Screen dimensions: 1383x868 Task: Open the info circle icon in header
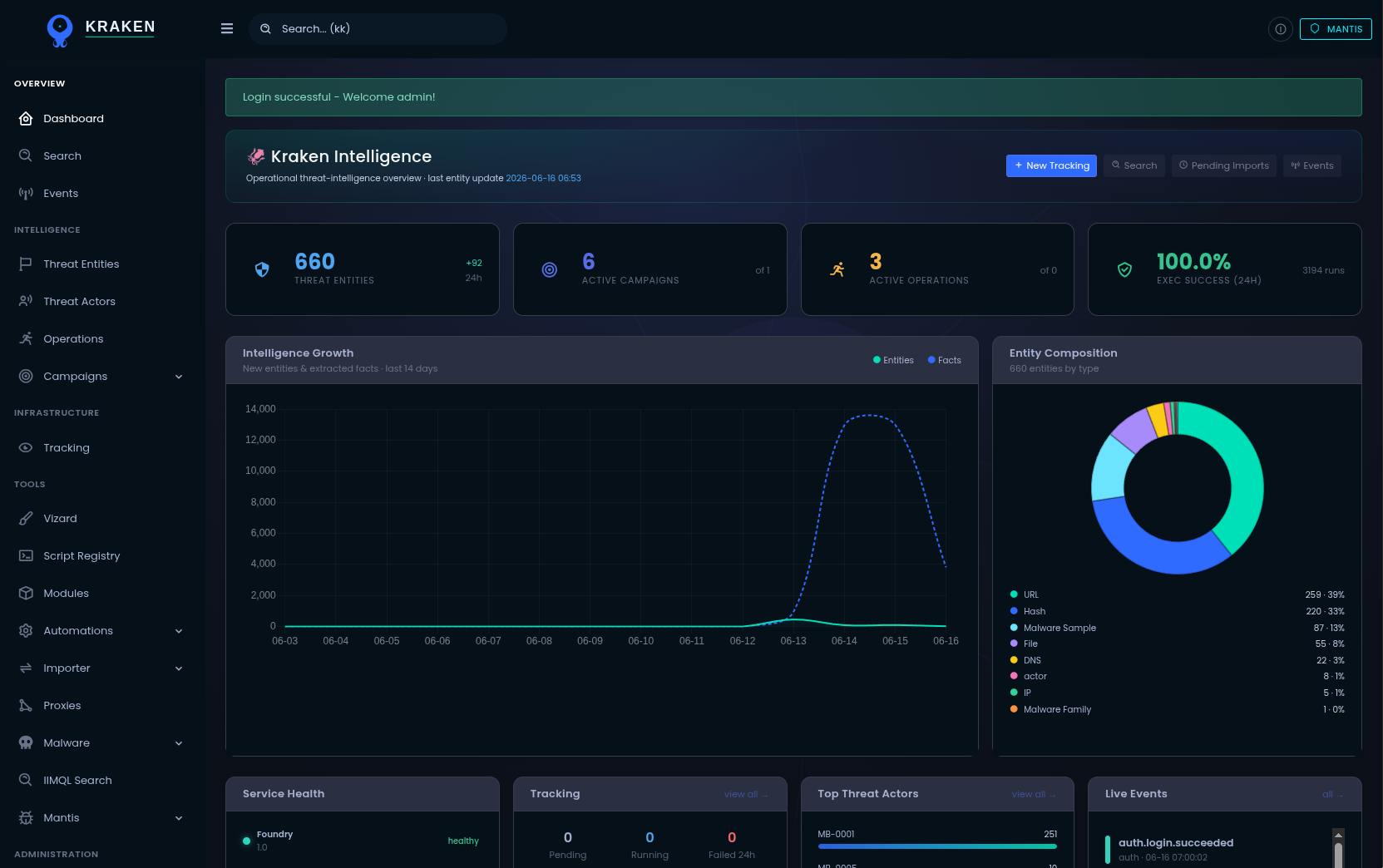[x=1281, y=29]
